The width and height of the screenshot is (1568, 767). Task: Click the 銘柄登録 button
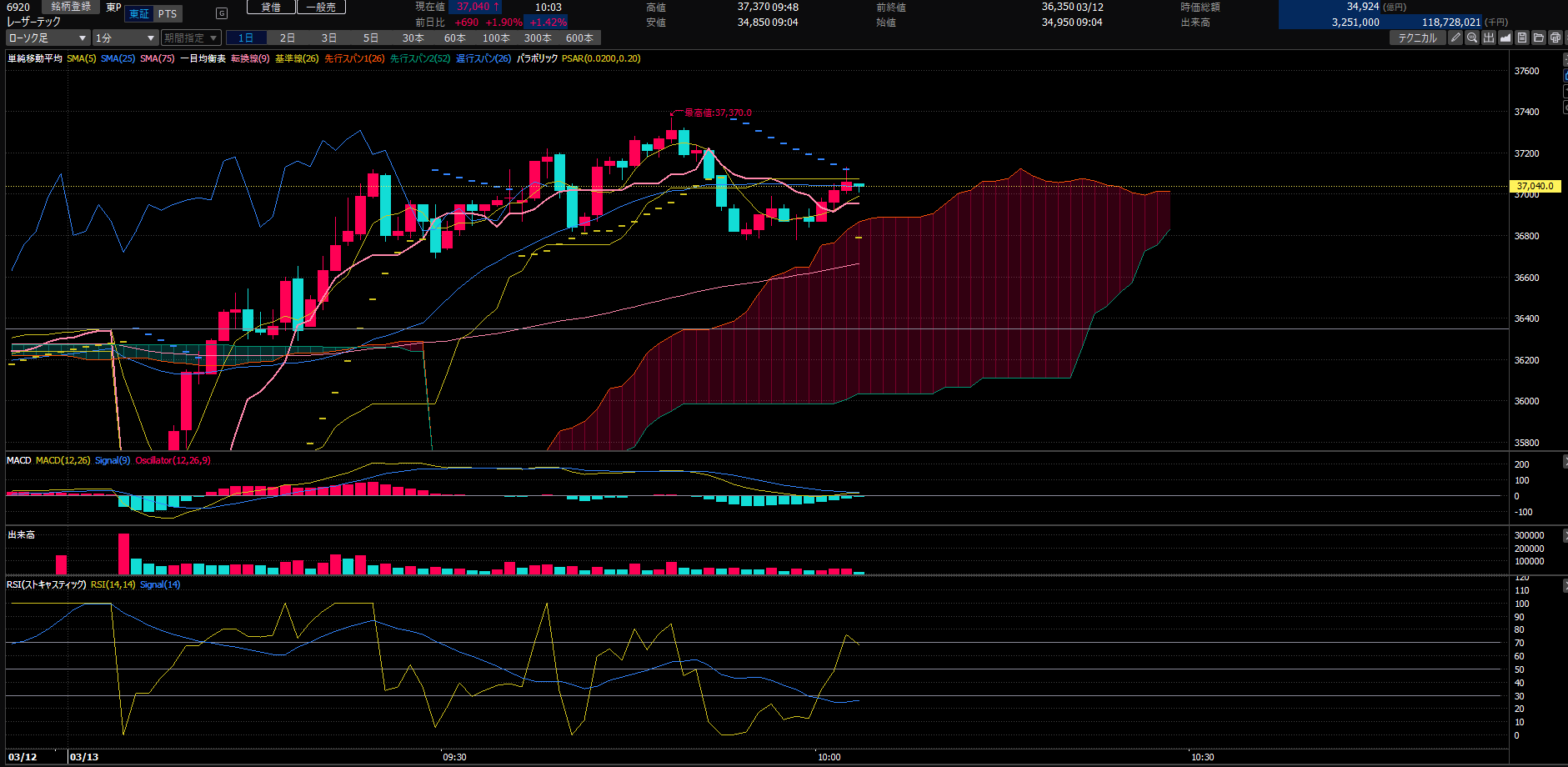tap(71, 7)
